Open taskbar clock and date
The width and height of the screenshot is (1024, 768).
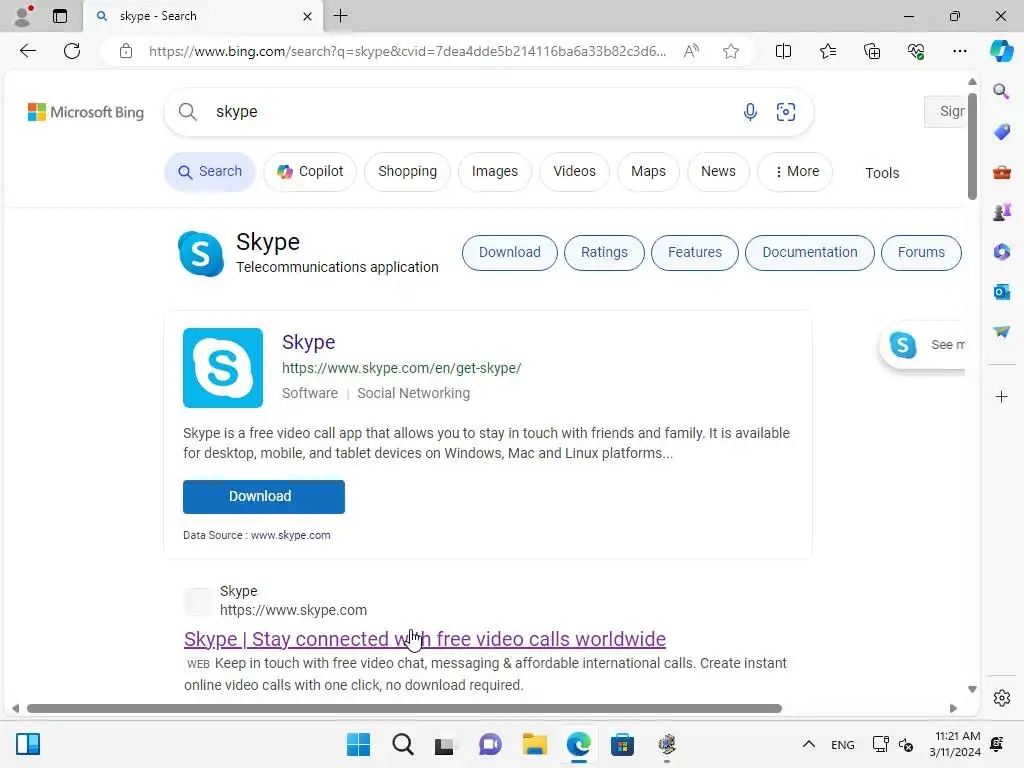955,744
